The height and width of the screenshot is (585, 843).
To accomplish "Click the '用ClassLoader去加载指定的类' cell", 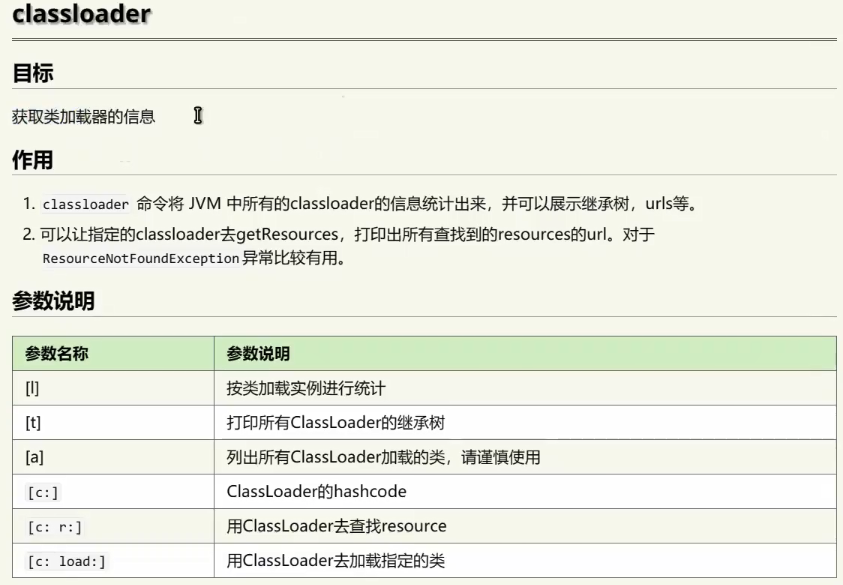I will [525, 561].
